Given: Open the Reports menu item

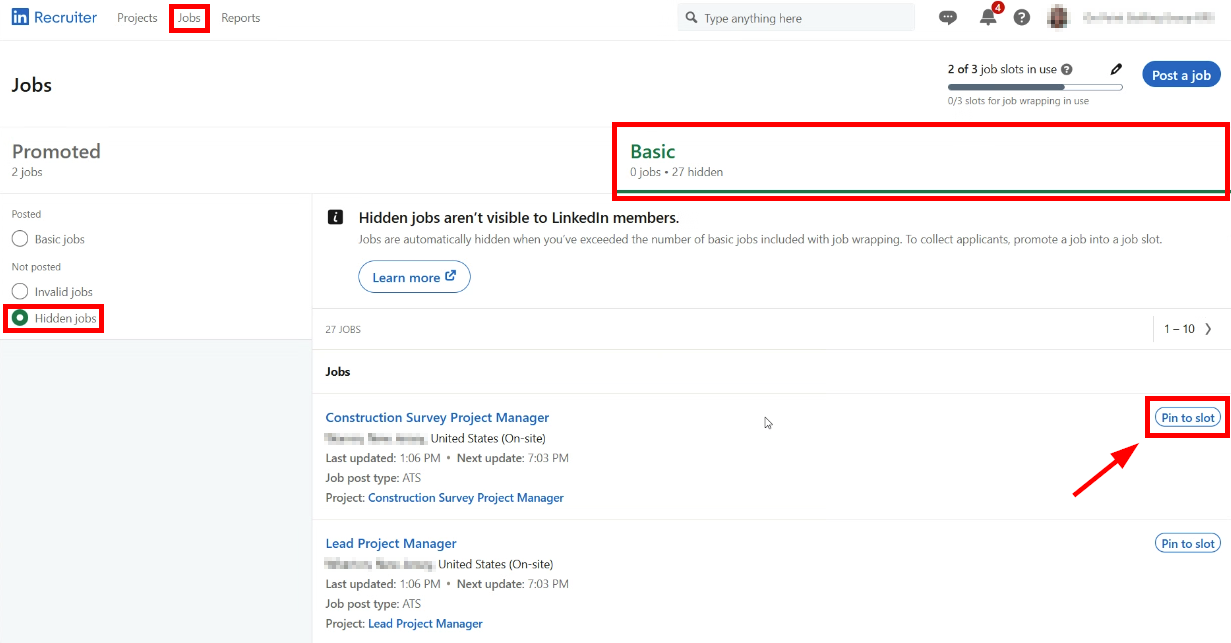Looking at the screenshot, I should click(x=241, y=18).
